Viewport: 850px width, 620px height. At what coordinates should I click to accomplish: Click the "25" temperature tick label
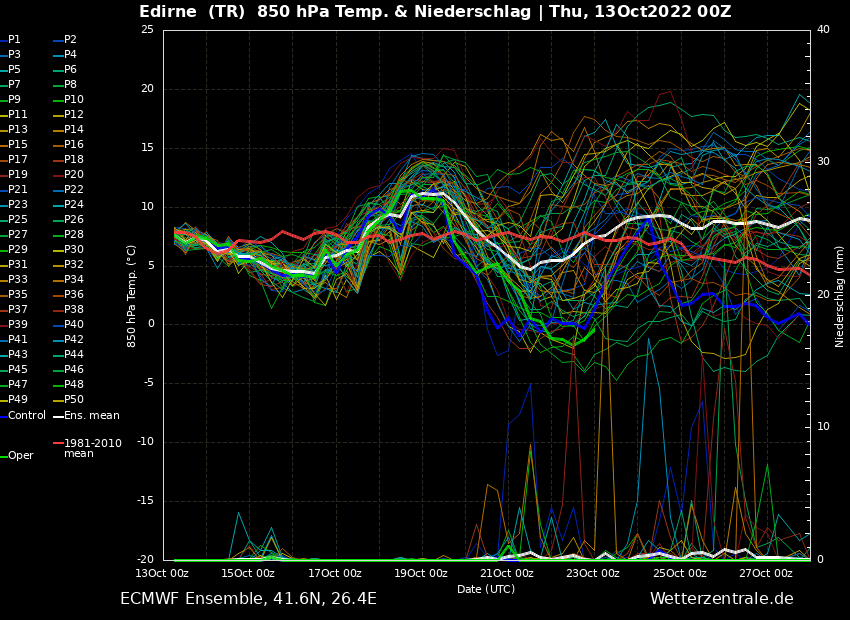(x=147, y=29)
